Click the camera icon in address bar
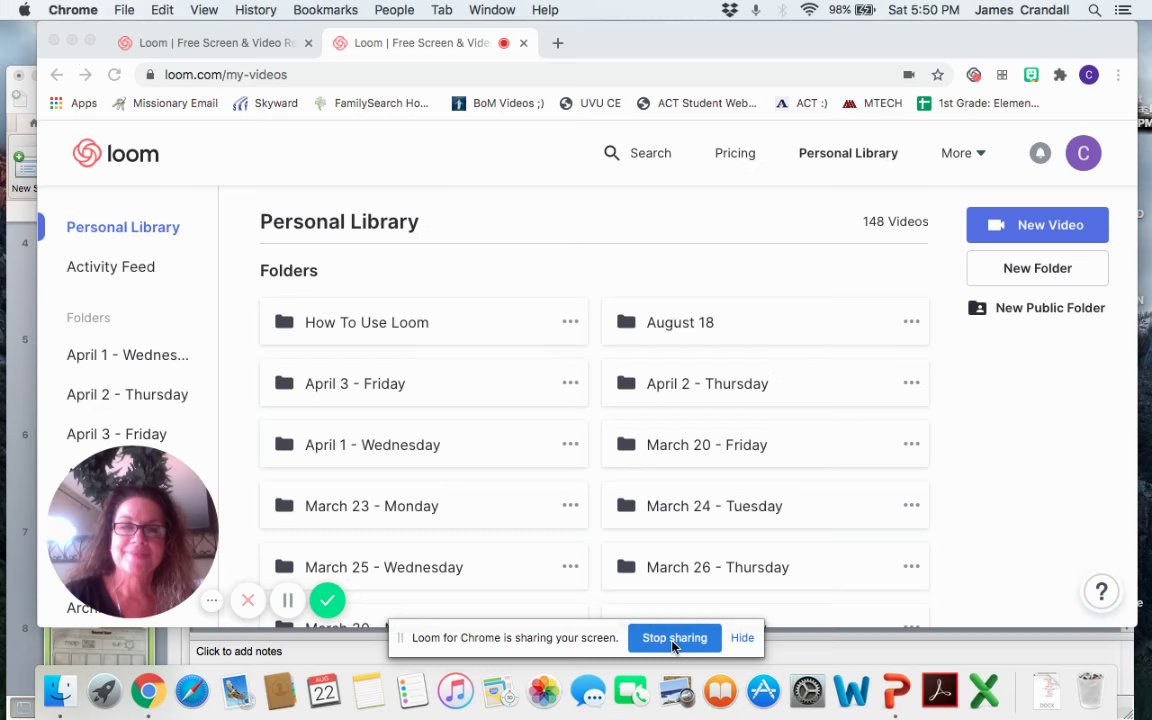Image resolution: width=1152 pixels, height=720 pixels. [x=909, y=74]
